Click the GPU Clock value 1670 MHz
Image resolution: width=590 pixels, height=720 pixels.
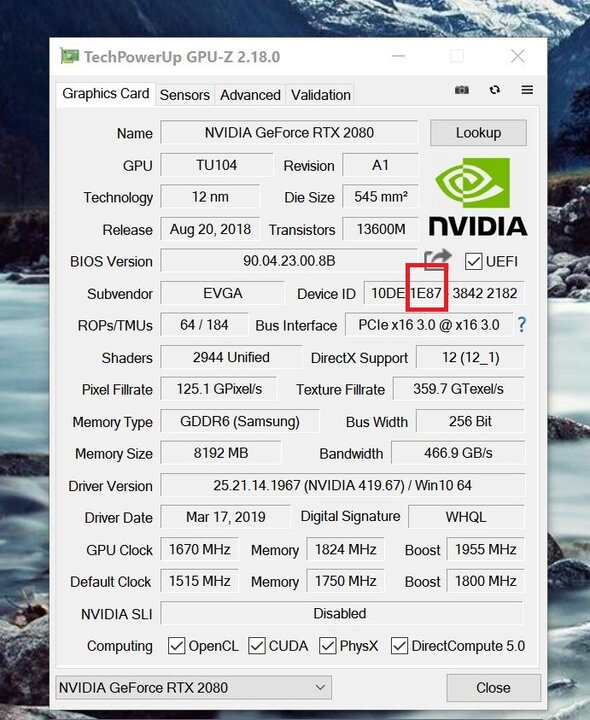click(199, 550)
